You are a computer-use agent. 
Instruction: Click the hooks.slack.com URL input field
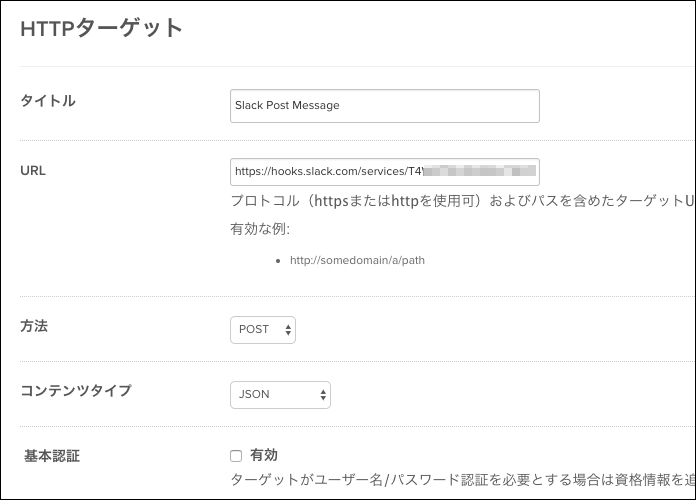(385, 172)
